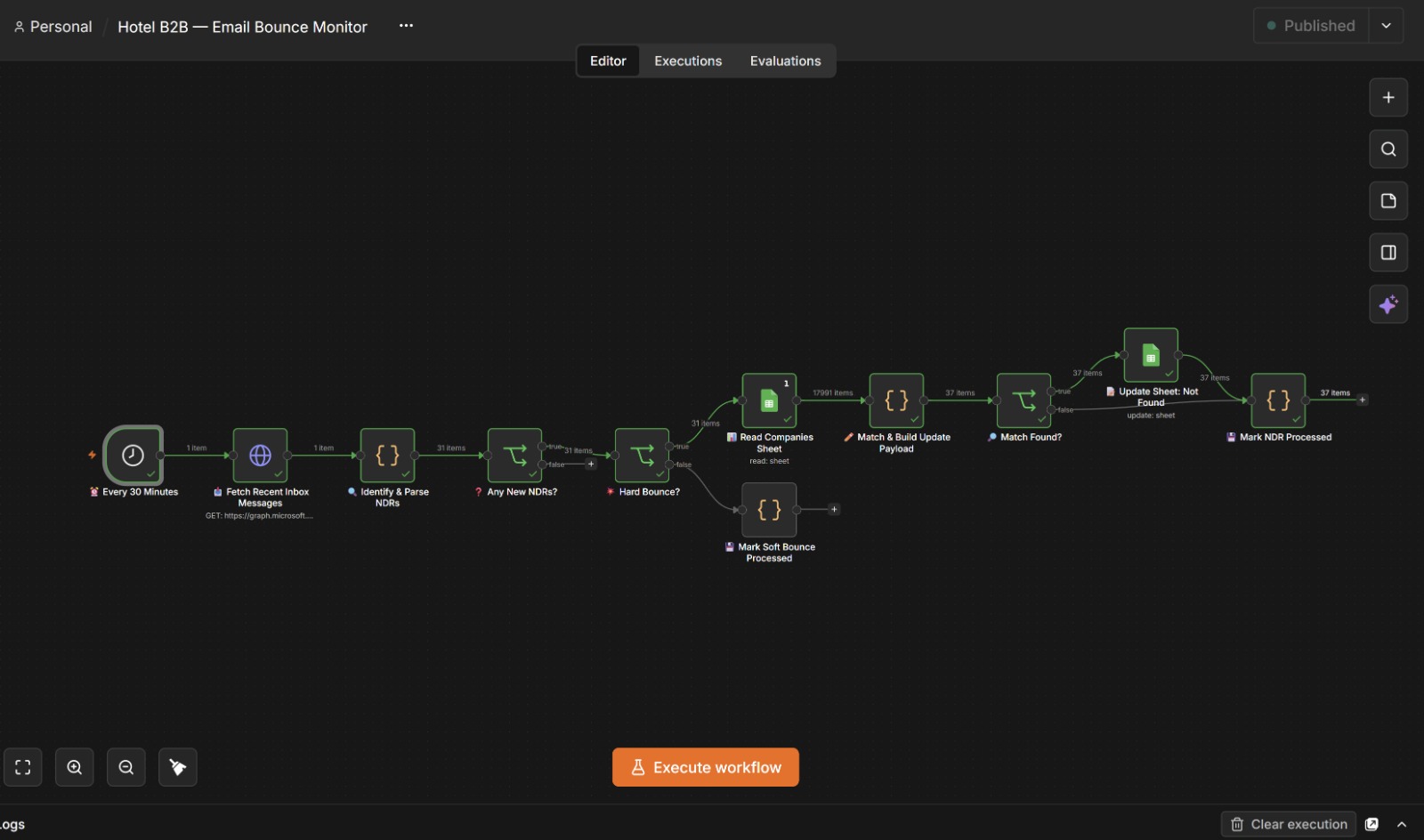Open the Mark Soft Bounce Processed node
The image size is (1424, 840).
pos(769,510)
